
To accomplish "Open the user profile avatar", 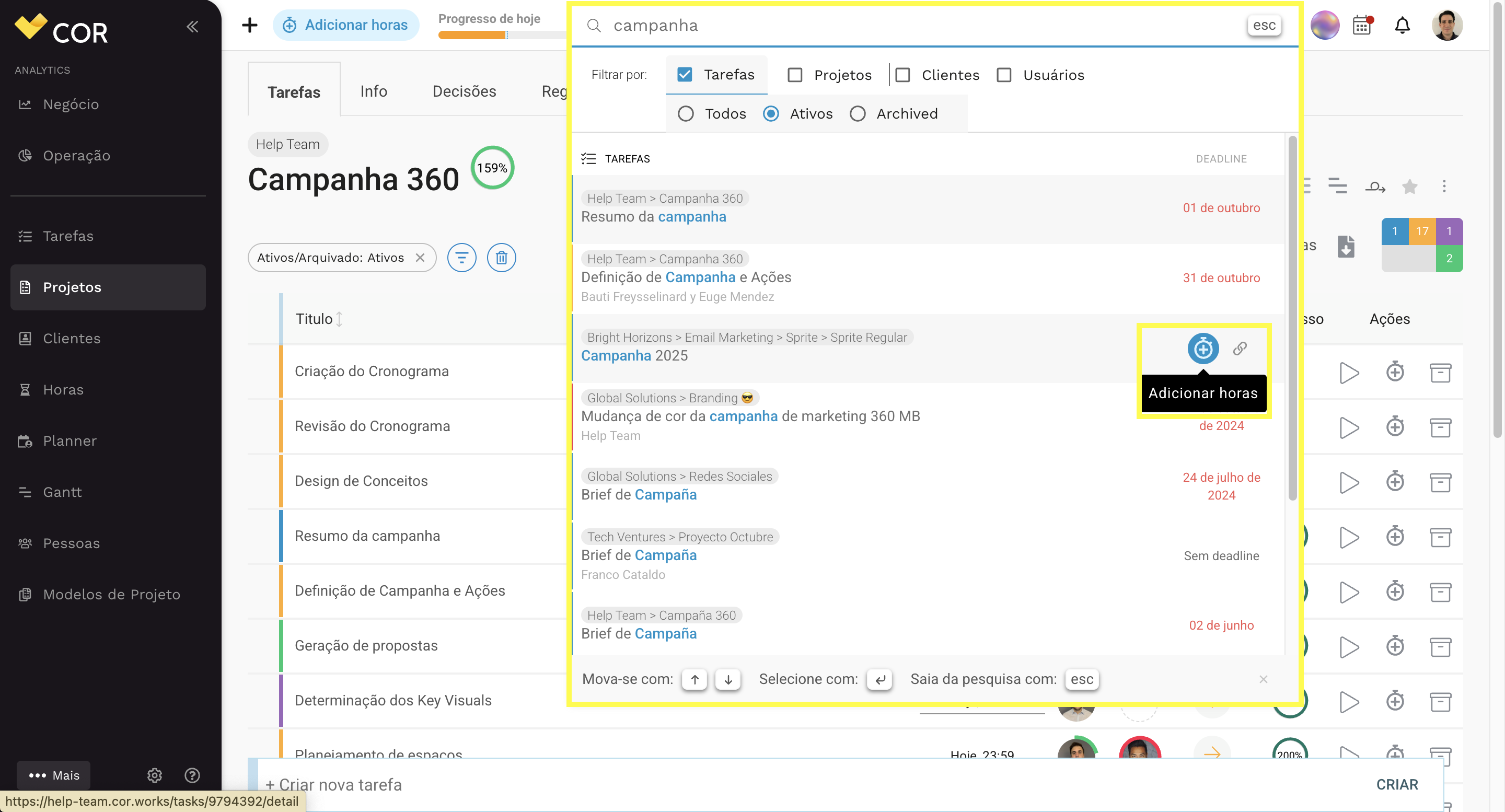I will coord(1447,25).
